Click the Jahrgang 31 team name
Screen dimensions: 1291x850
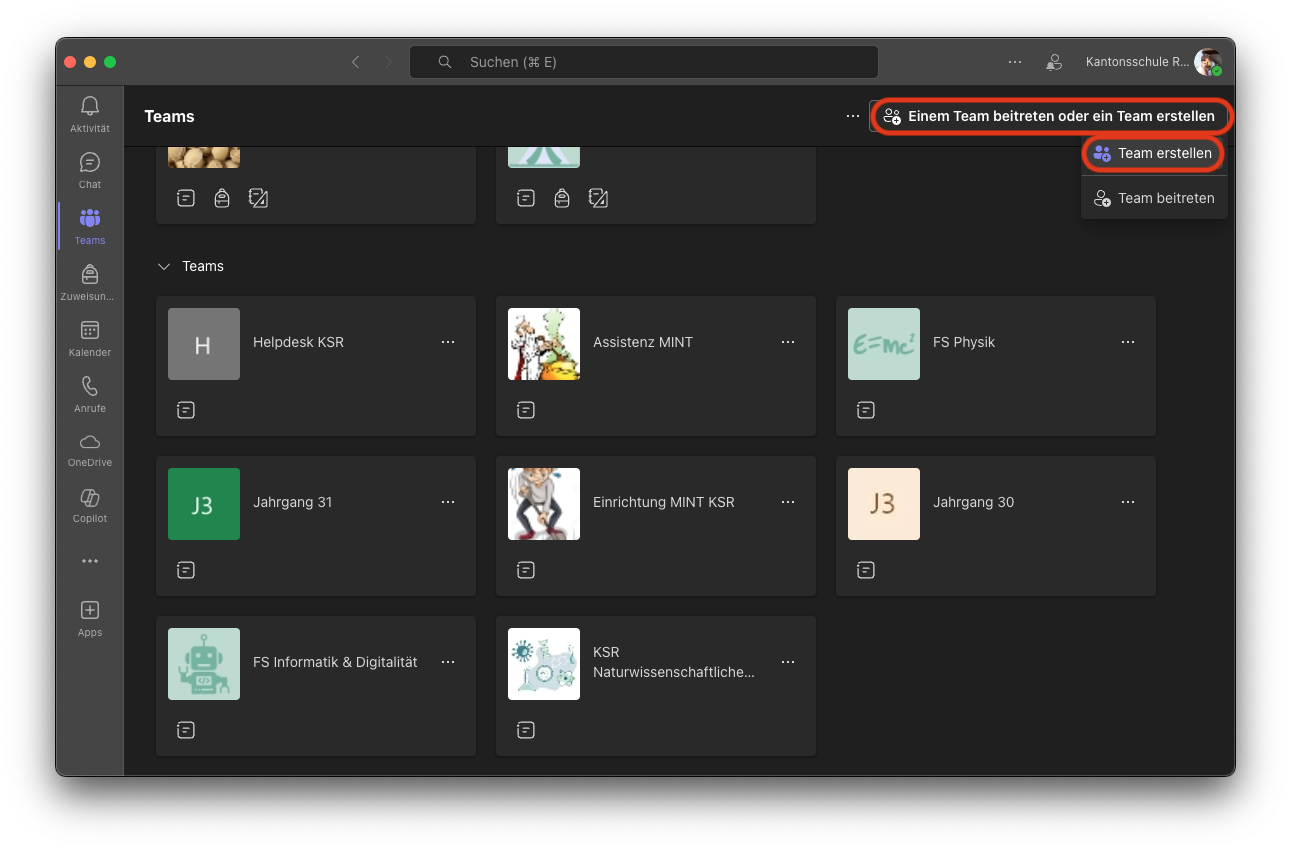(293, 502)
